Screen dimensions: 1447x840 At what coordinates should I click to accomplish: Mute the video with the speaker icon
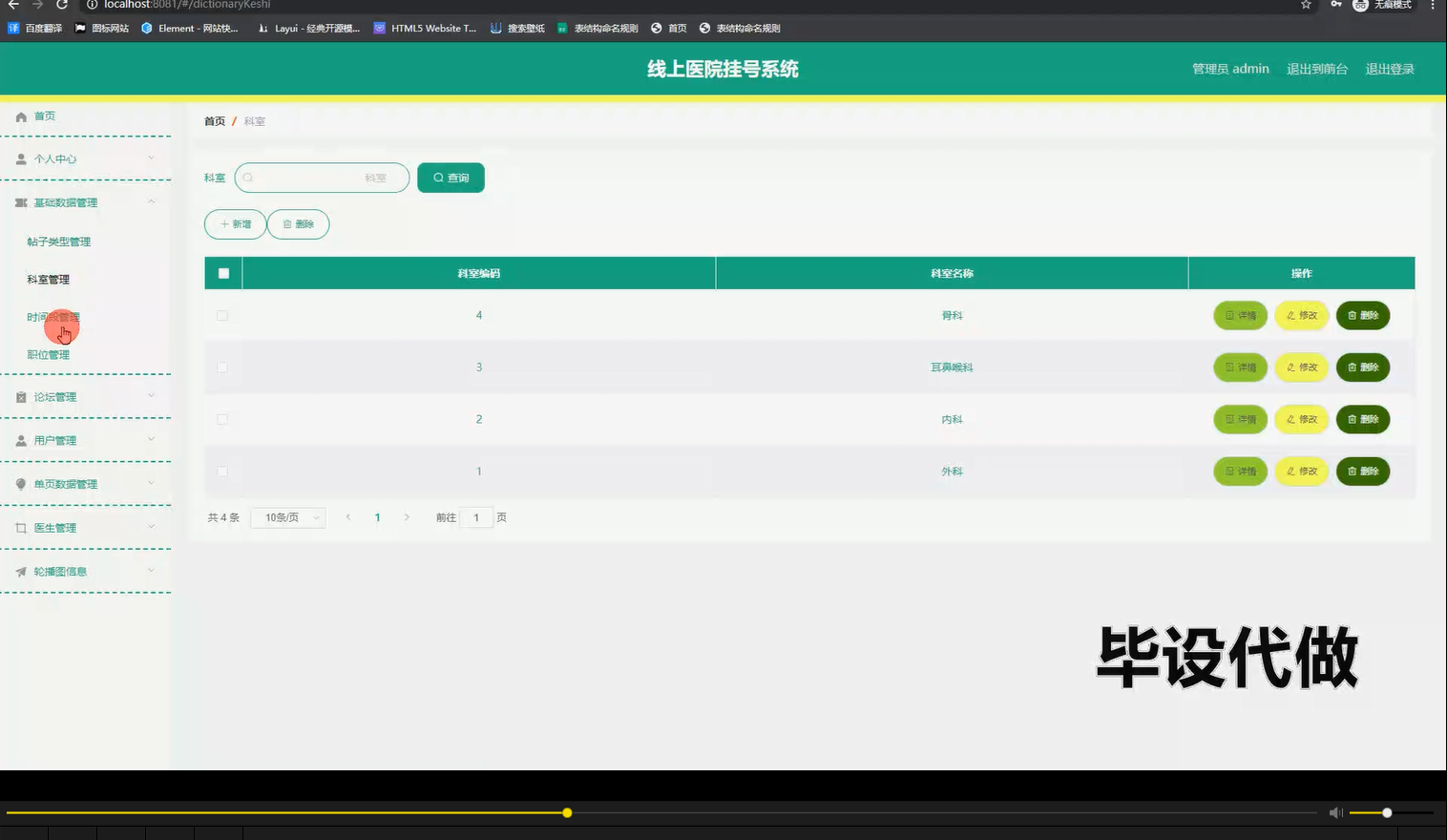pos(1335,813)
